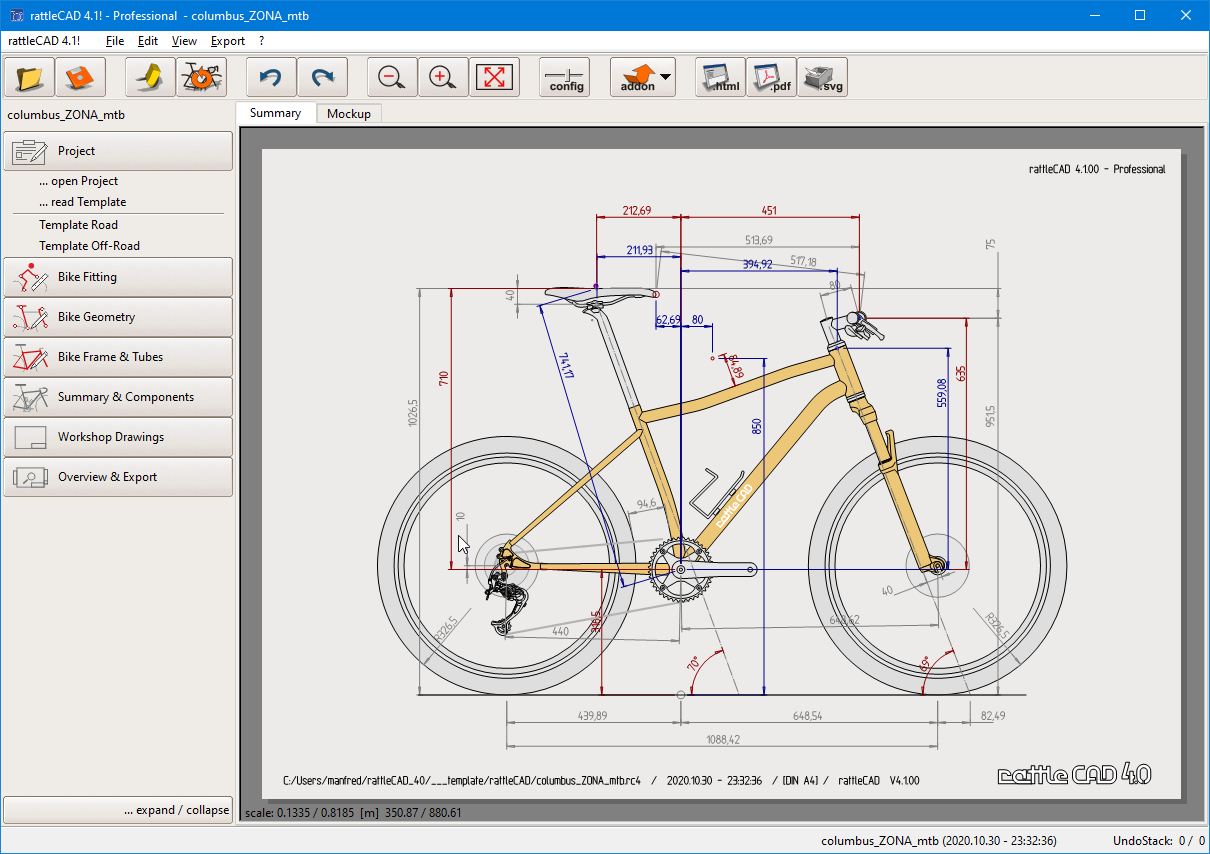This screenshot has width=1210, height=854.
Task: Click the red fit-to-window icon
Action: click(494, 77)
